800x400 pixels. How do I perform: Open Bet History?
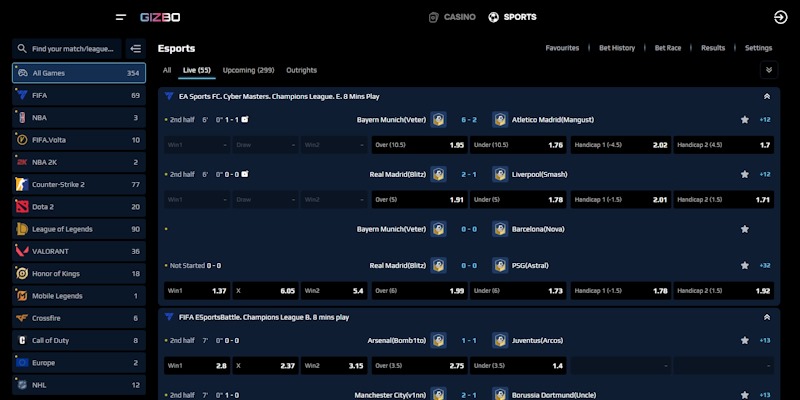[617, 48]
